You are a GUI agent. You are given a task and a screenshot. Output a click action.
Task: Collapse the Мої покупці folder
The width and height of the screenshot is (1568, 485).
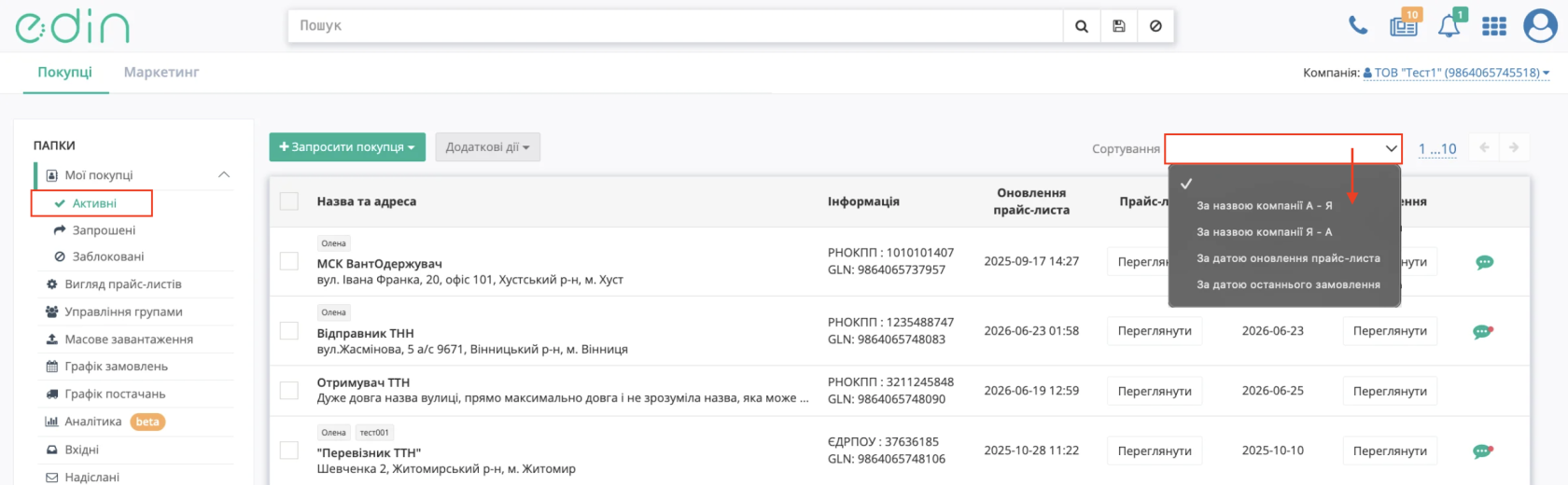224,174
